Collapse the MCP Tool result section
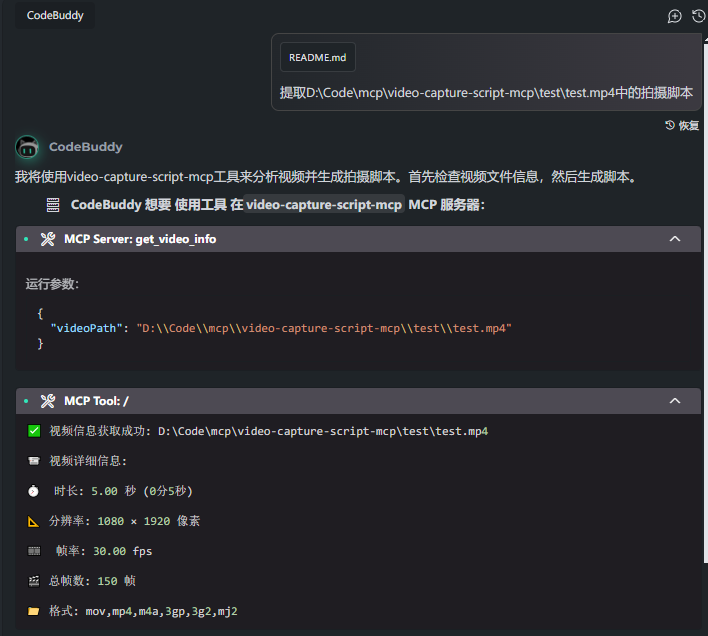The image size is (708, 636). [675, 401]
